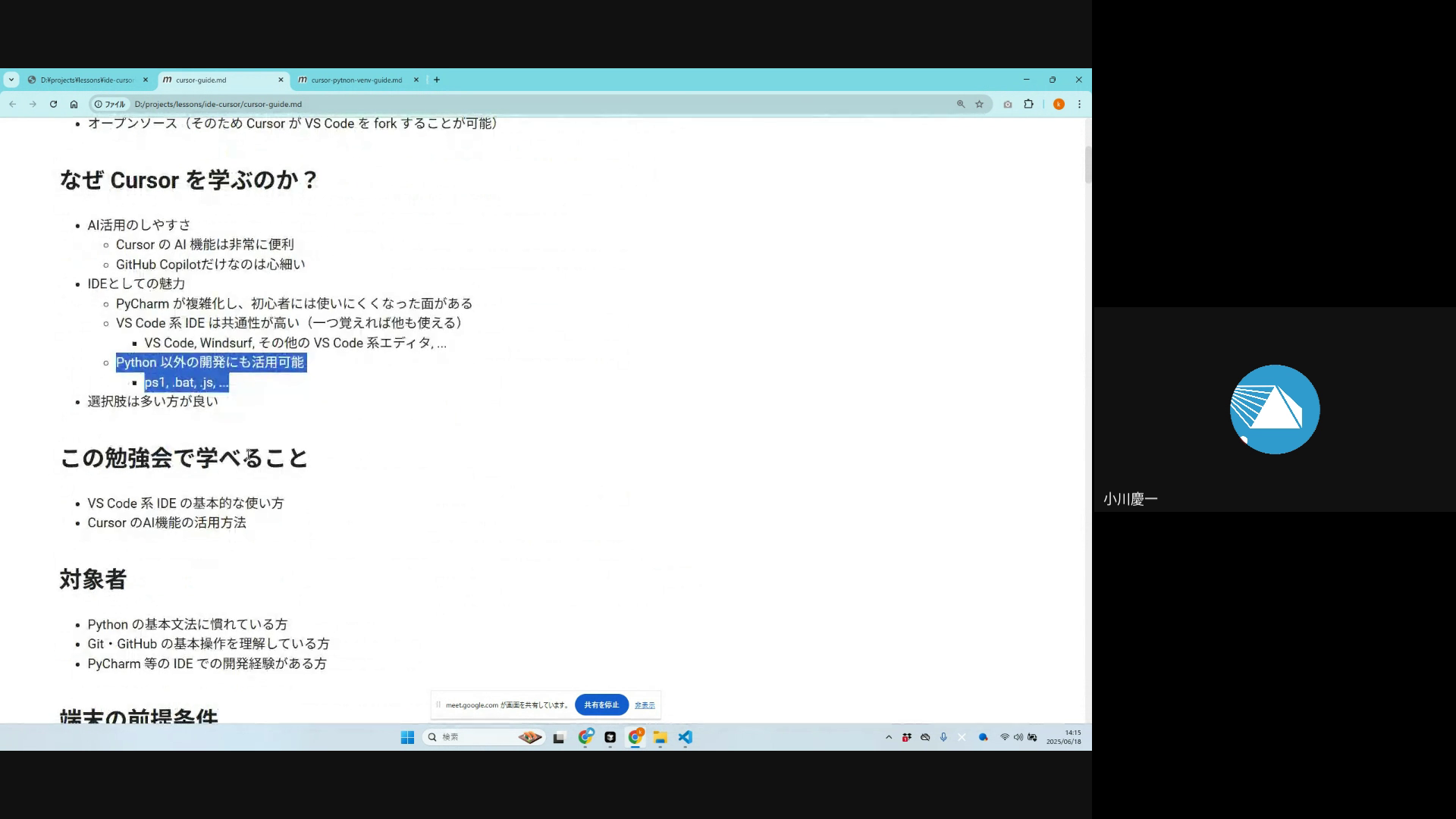The image size is (1456, 819).
Task: Show hidden system tray icons chevron
Action: coord(889,737)
